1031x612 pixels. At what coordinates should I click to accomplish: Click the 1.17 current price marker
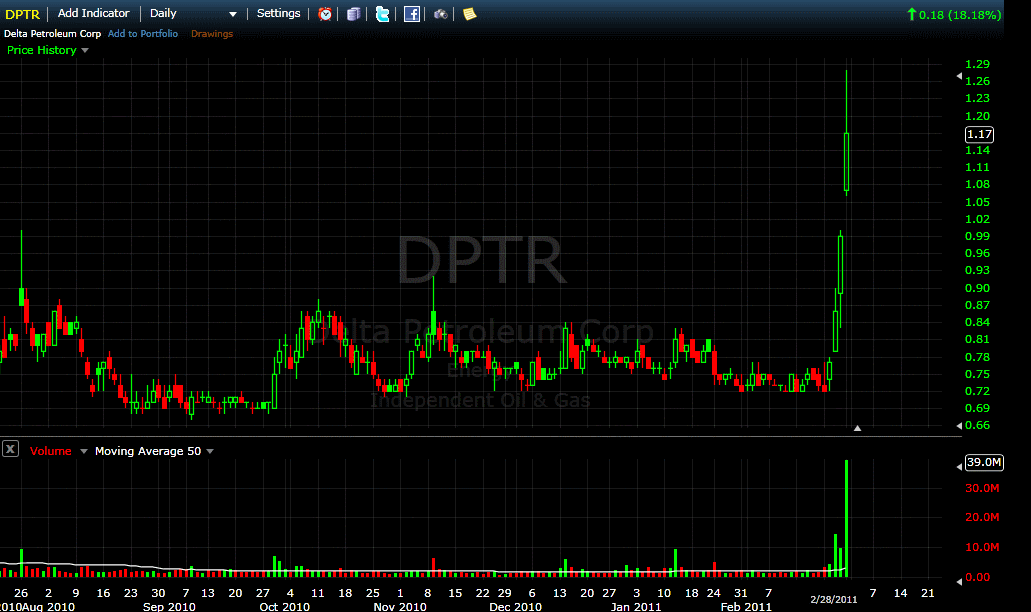click(979, 134)
